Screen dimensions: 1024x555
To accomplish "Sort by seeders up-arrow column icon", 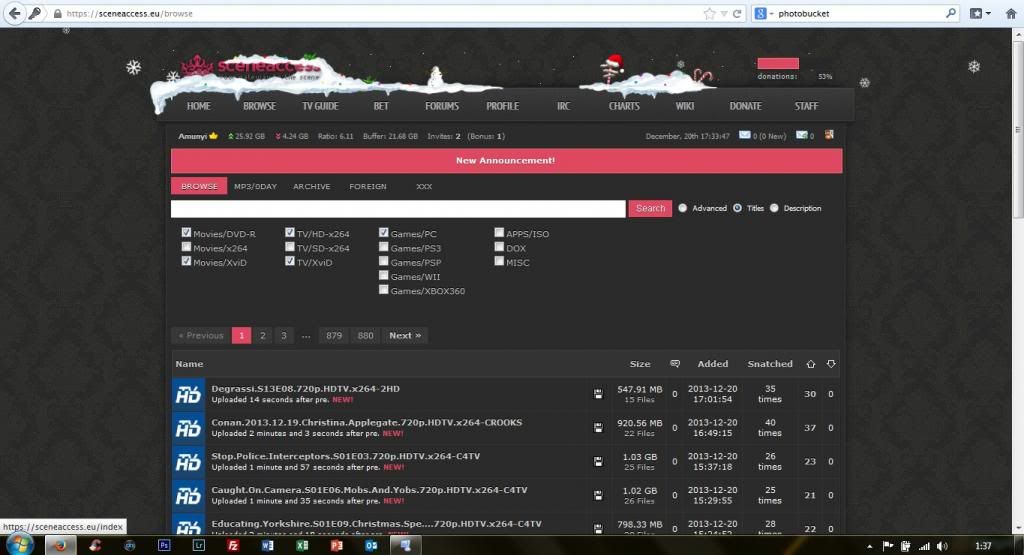I will pyautogui.click(x=810, y=364).
